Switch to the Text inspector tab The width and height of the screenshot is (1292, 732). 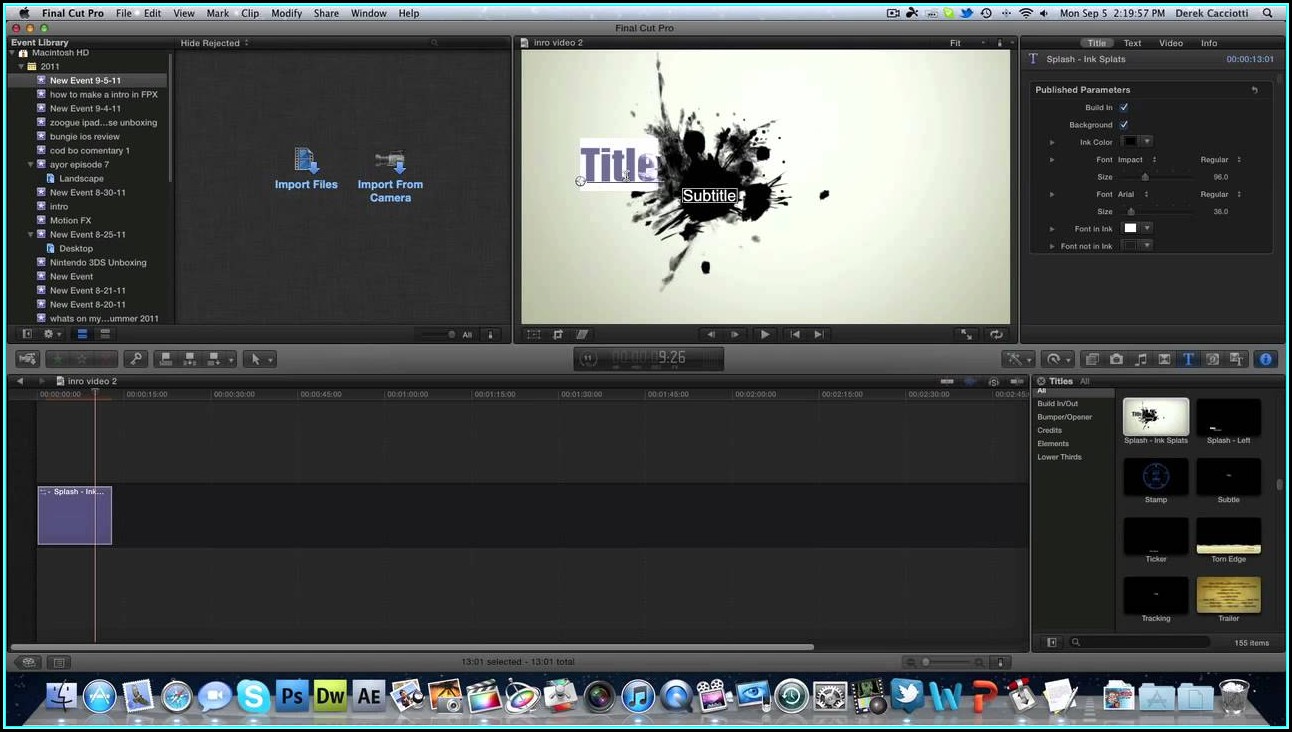pyautogui.click(x=1132, y=43)
